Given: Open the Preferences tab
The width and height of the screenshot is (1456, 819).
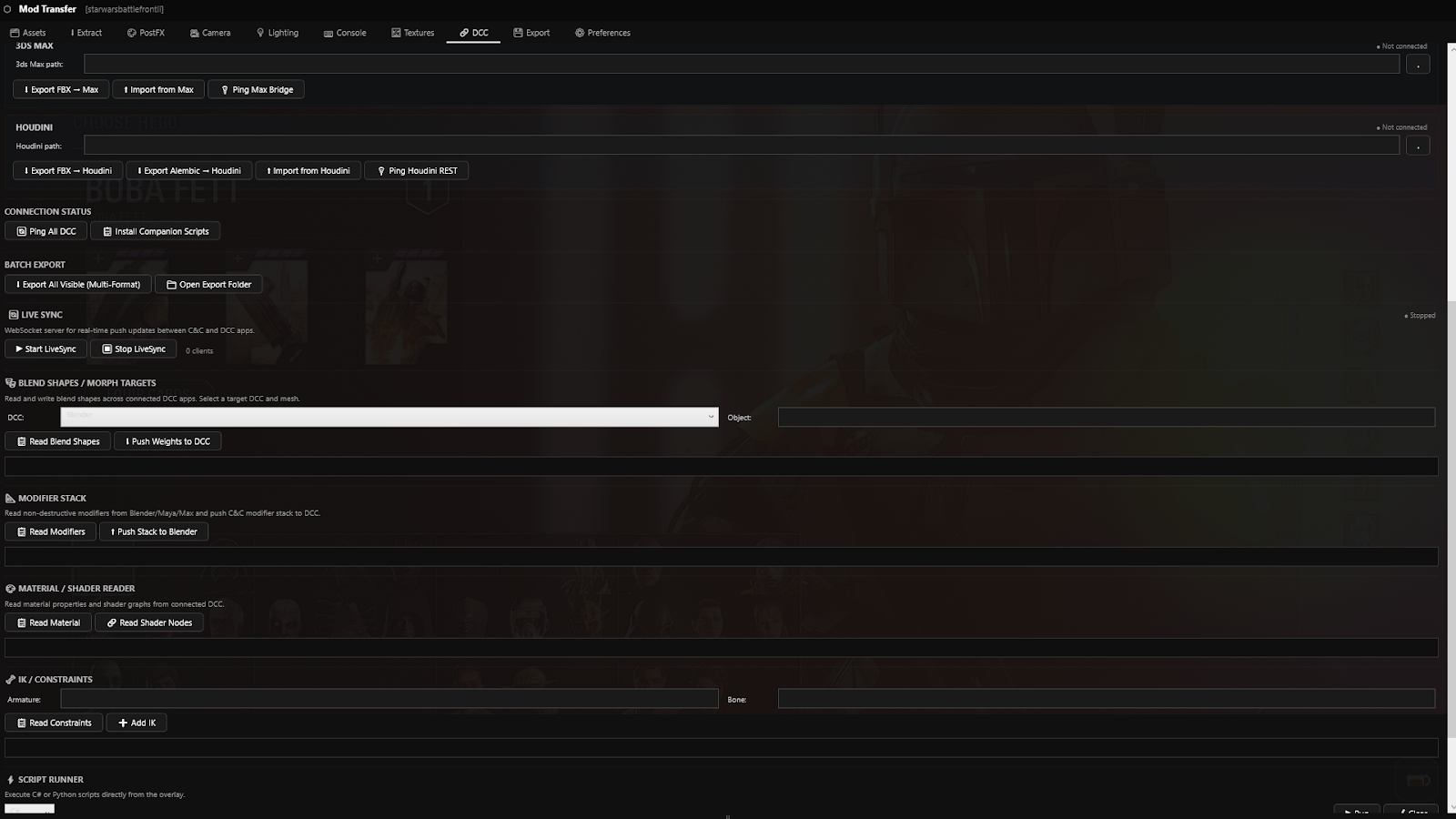Looking at the screenshot, I should pyautogui.click(x=602, y=32).
